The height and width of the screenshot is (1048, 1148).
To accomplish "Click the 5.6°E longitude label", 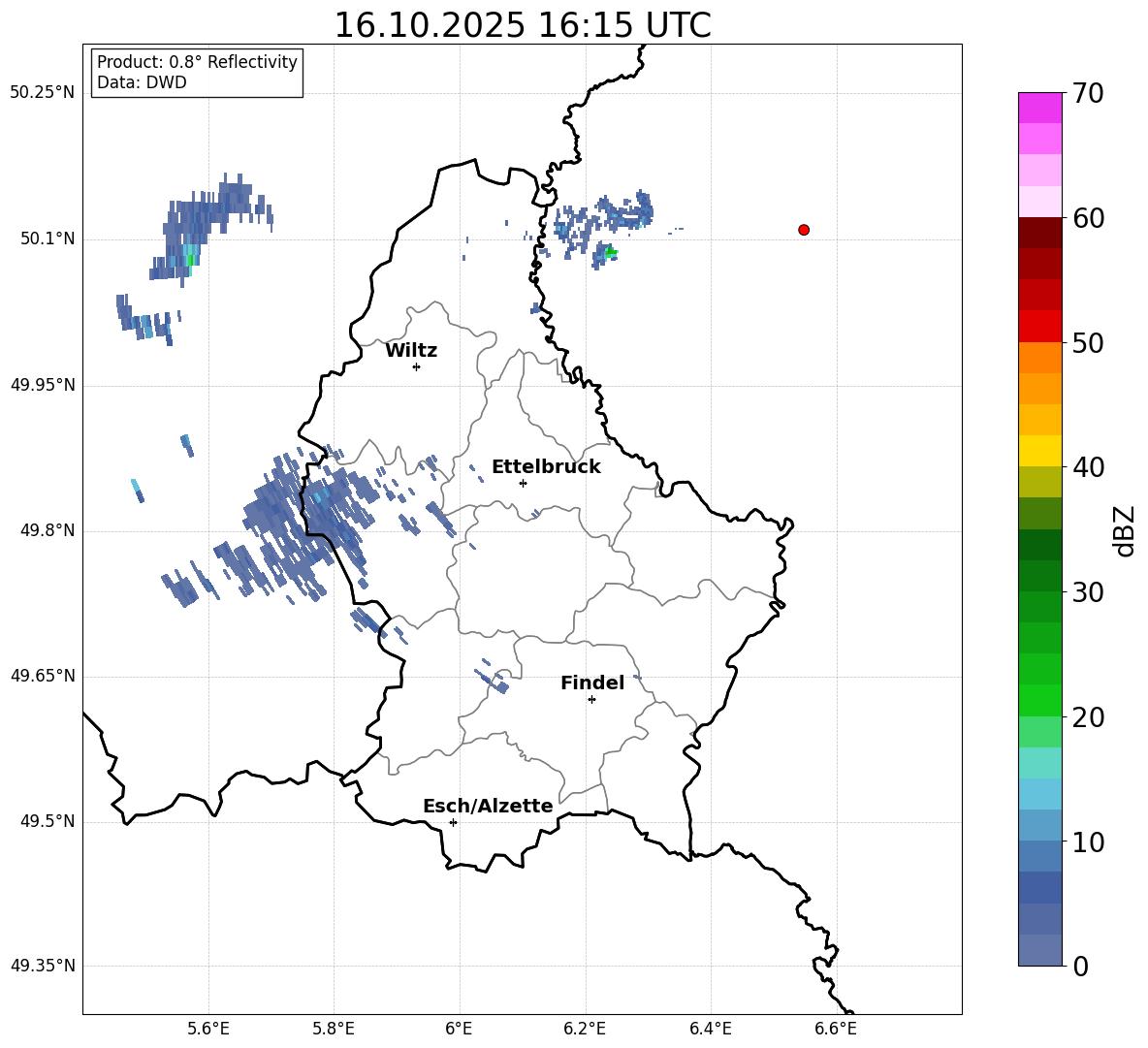I will point(208,1029).
